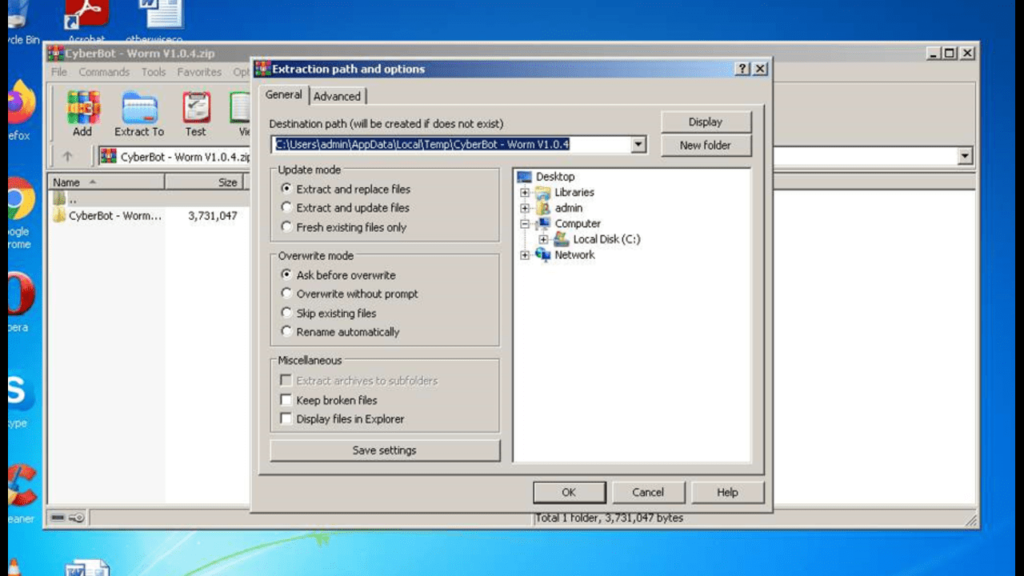Image resolution: width=1024 pixels, height=576 pixels.
Task: Switch to the Advanced tab
Action: coord(337,96)
